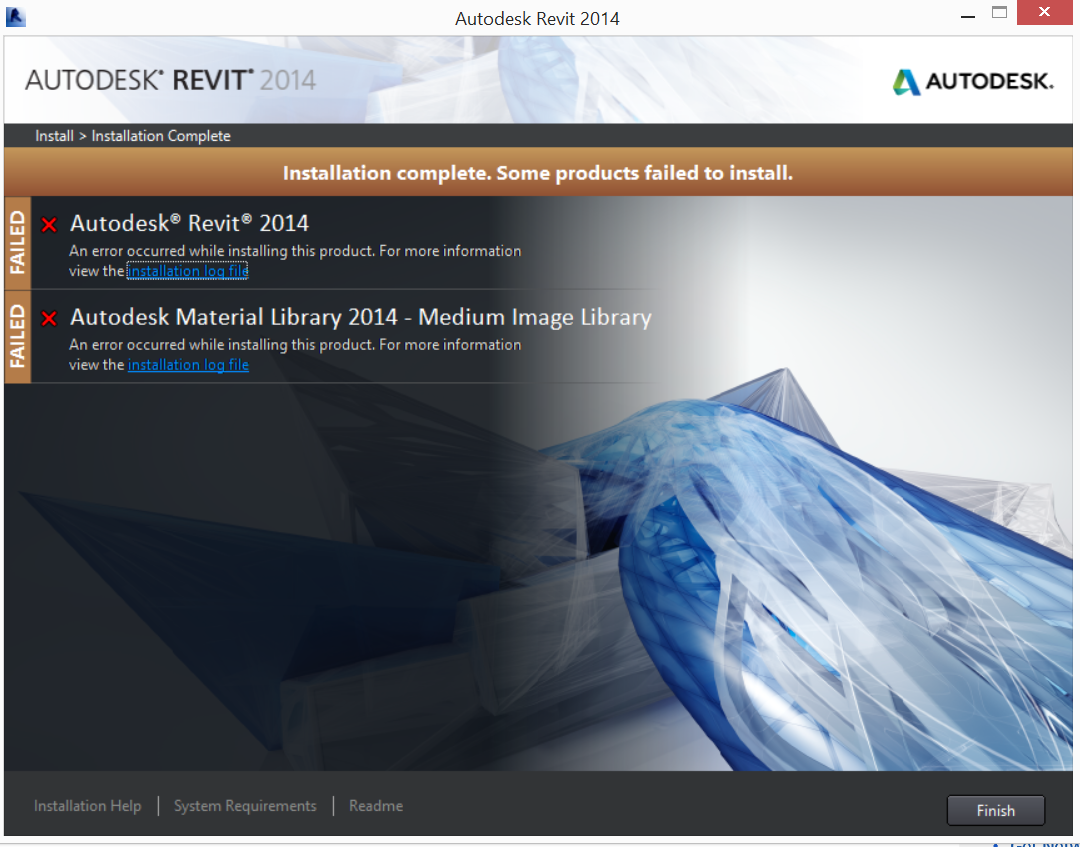Open Installation Help
The height and width of the screenshot is (847, 1080).
coord(87,805)
